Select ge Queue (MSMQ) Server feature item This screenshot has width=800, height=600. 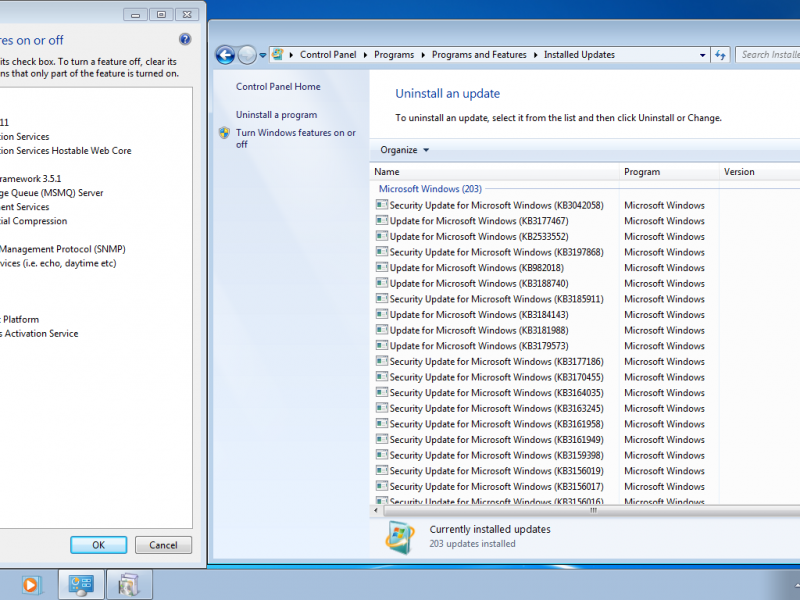52,193
